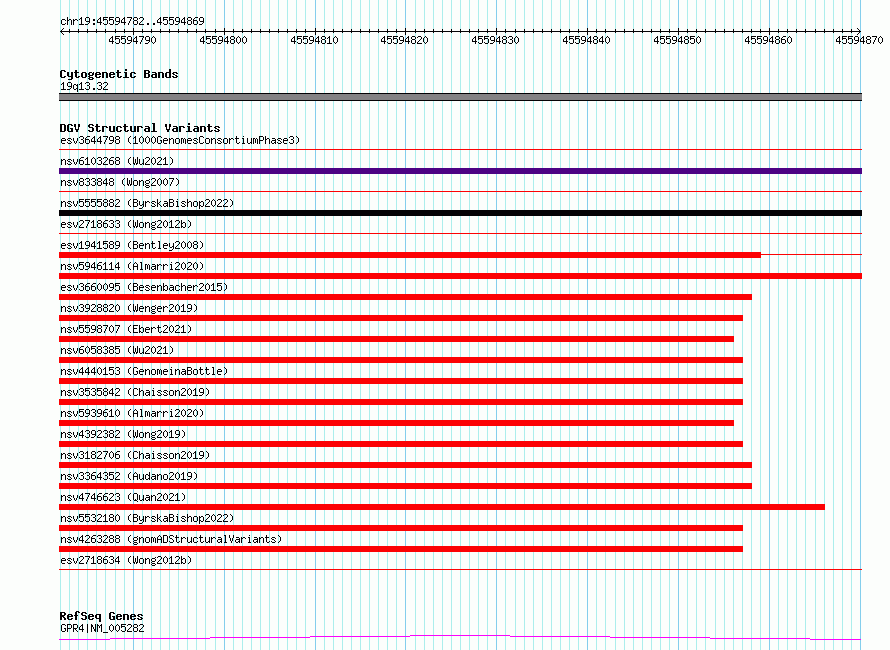Click ruler position label 45594800
Screen dimensions: 890x650
(x=223, y=40)
